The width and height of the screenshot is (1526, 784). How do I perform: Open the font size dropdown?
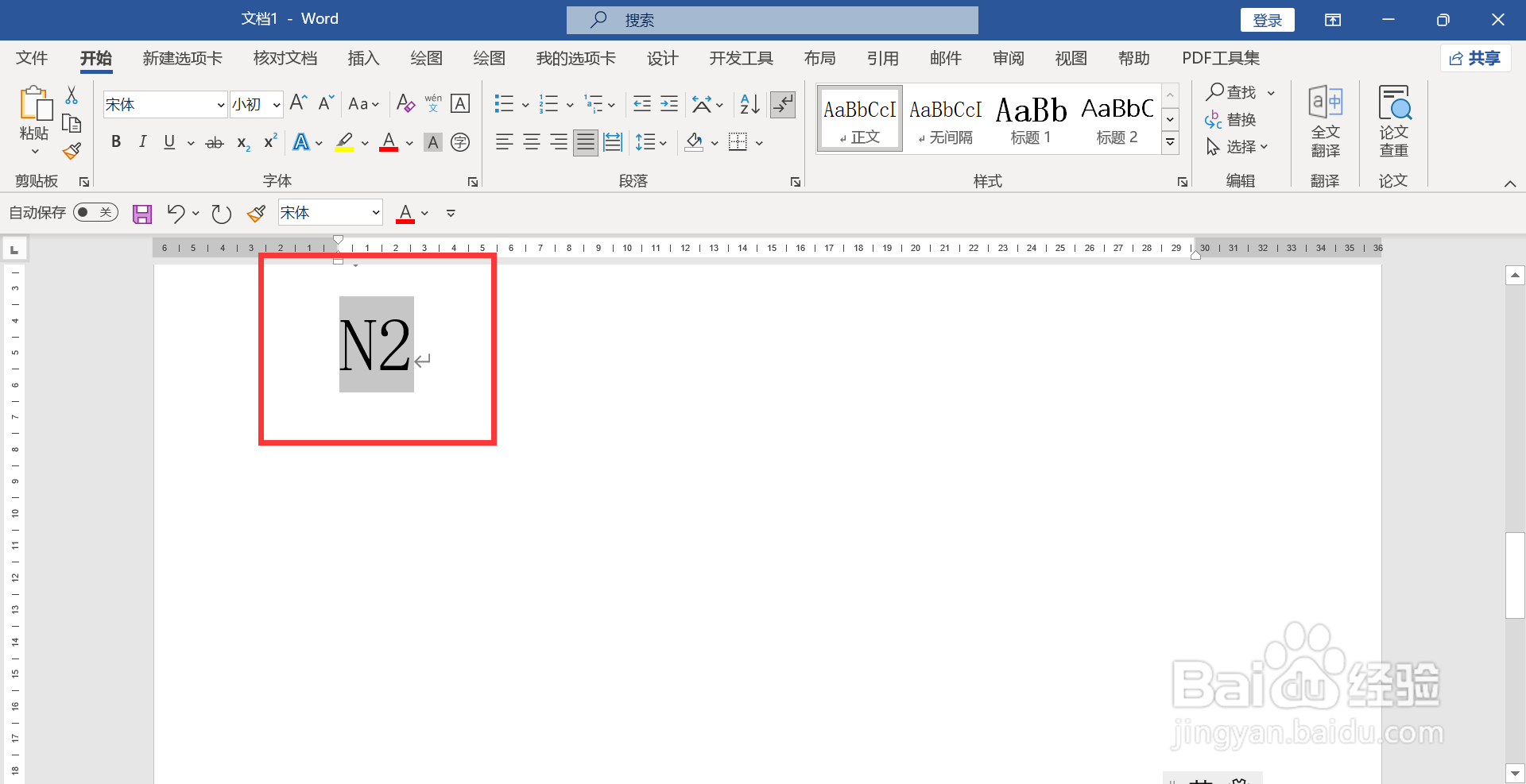[x=276, y=105]
